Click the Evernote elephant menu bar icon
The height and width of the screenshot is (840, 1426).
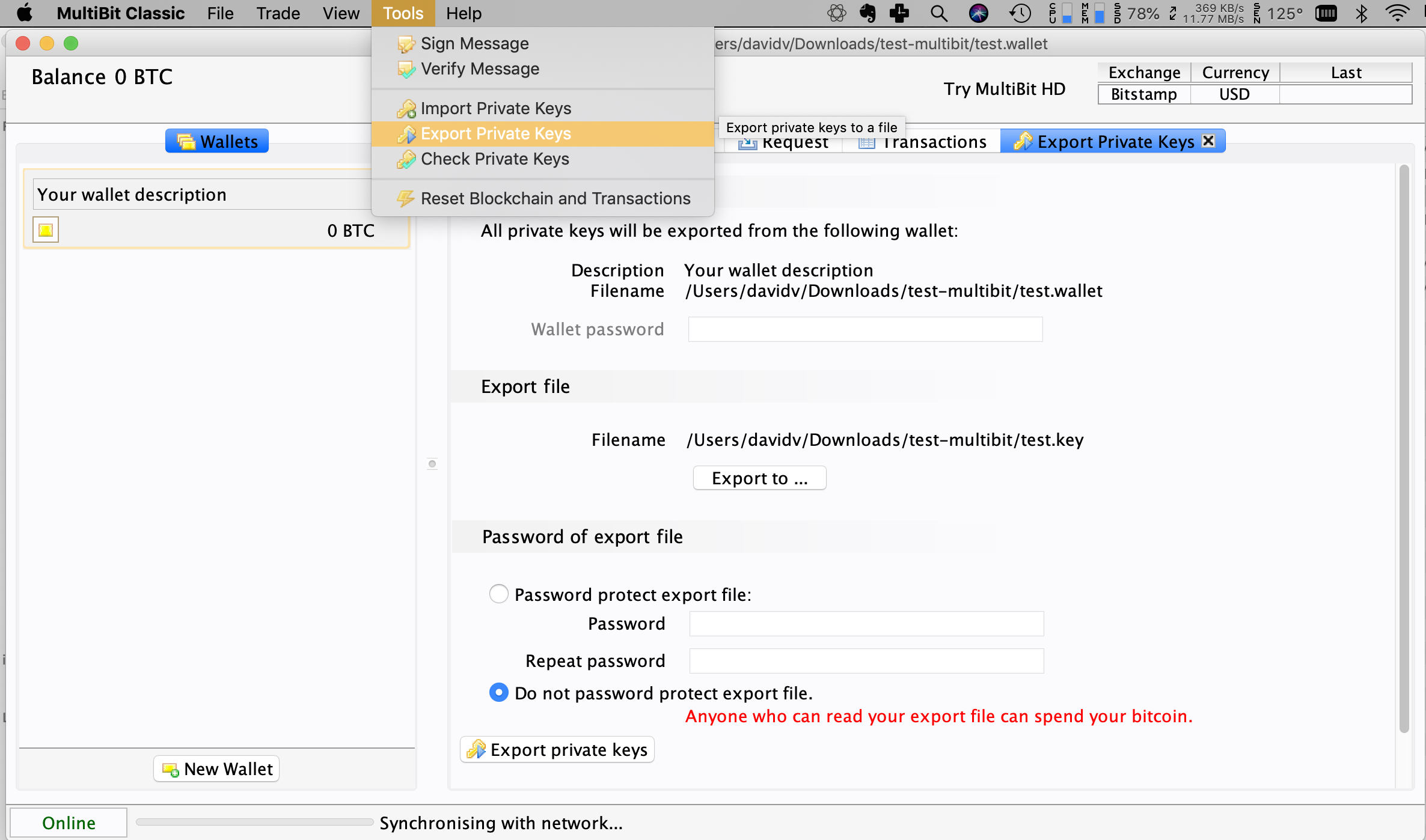(x=868, y=13)
